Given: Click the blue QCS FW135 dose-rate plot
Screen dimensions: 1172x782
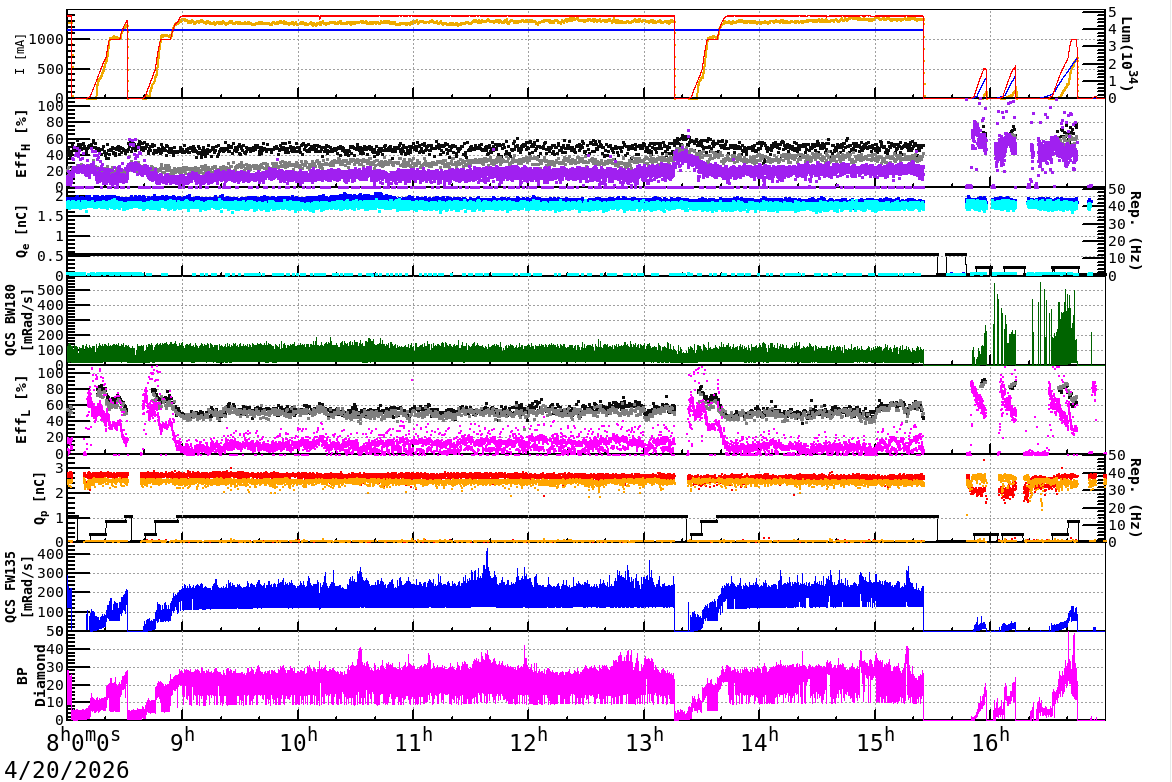Looking at the screenshot, I should coord(585,587).
